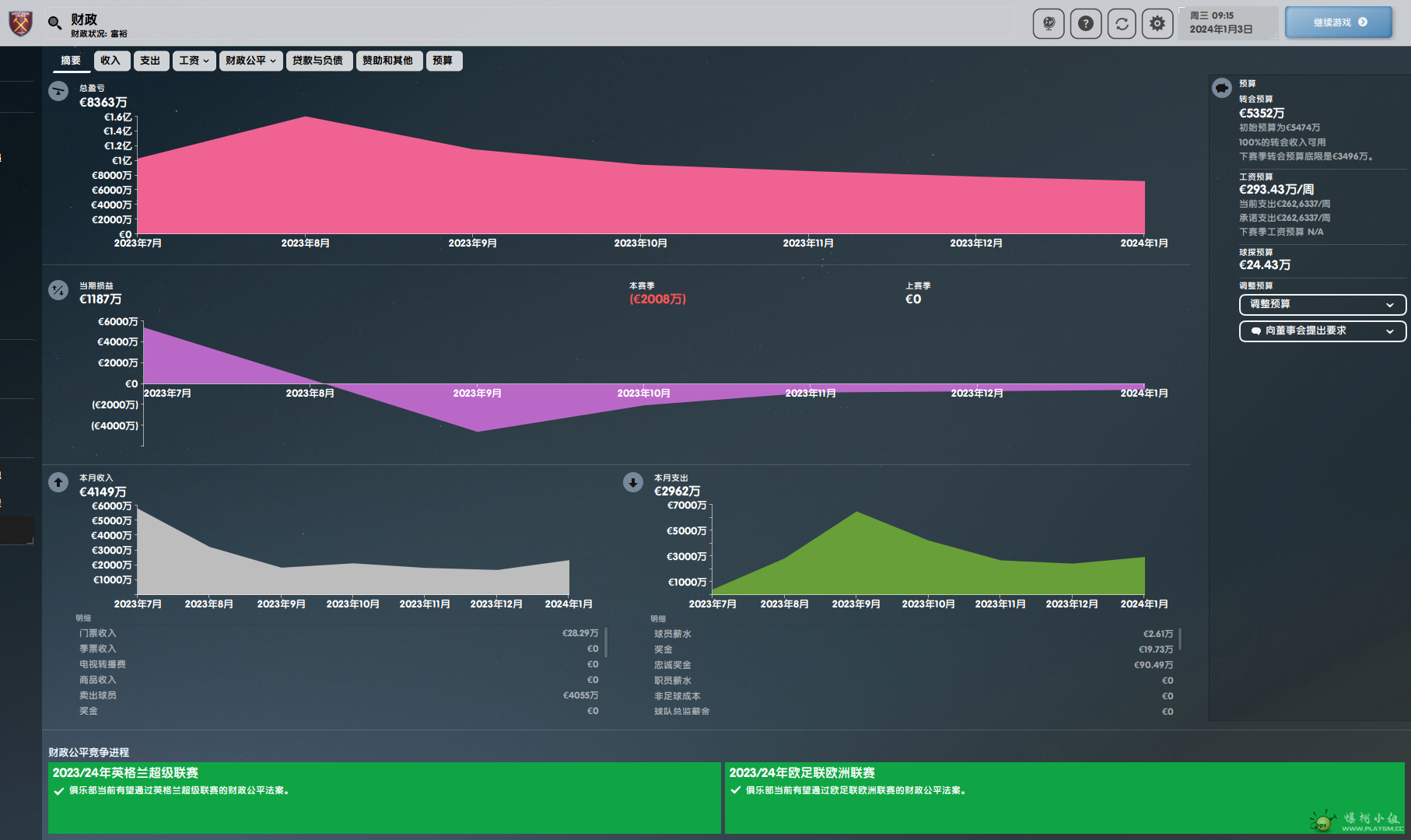This screenshot has width=1411, height=840.
Task: Open the 收入 income tab
Action: (110, 61)
